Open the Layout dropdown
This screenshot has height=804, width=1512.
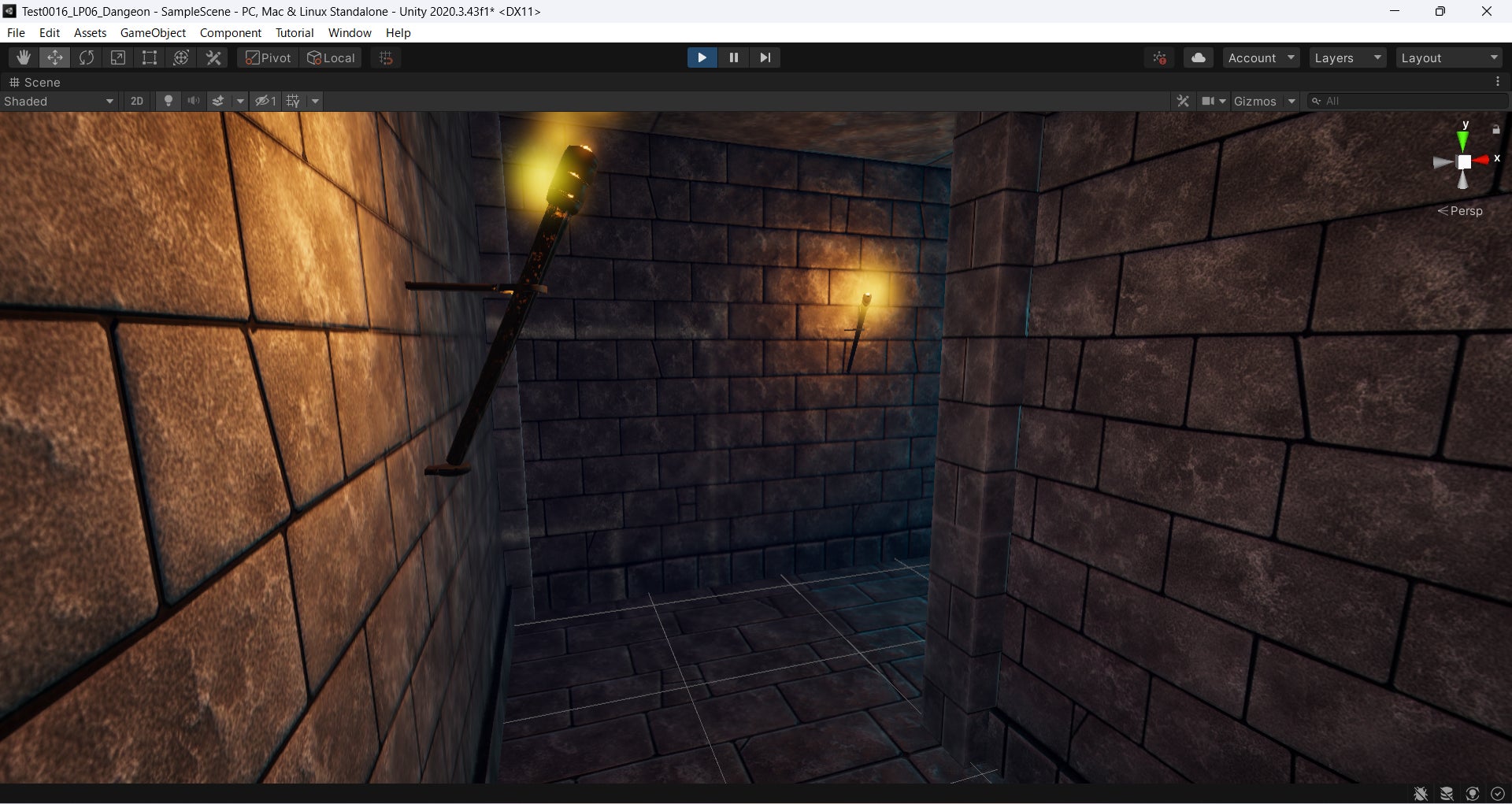pyautogui.click(x=1449, y=57)
